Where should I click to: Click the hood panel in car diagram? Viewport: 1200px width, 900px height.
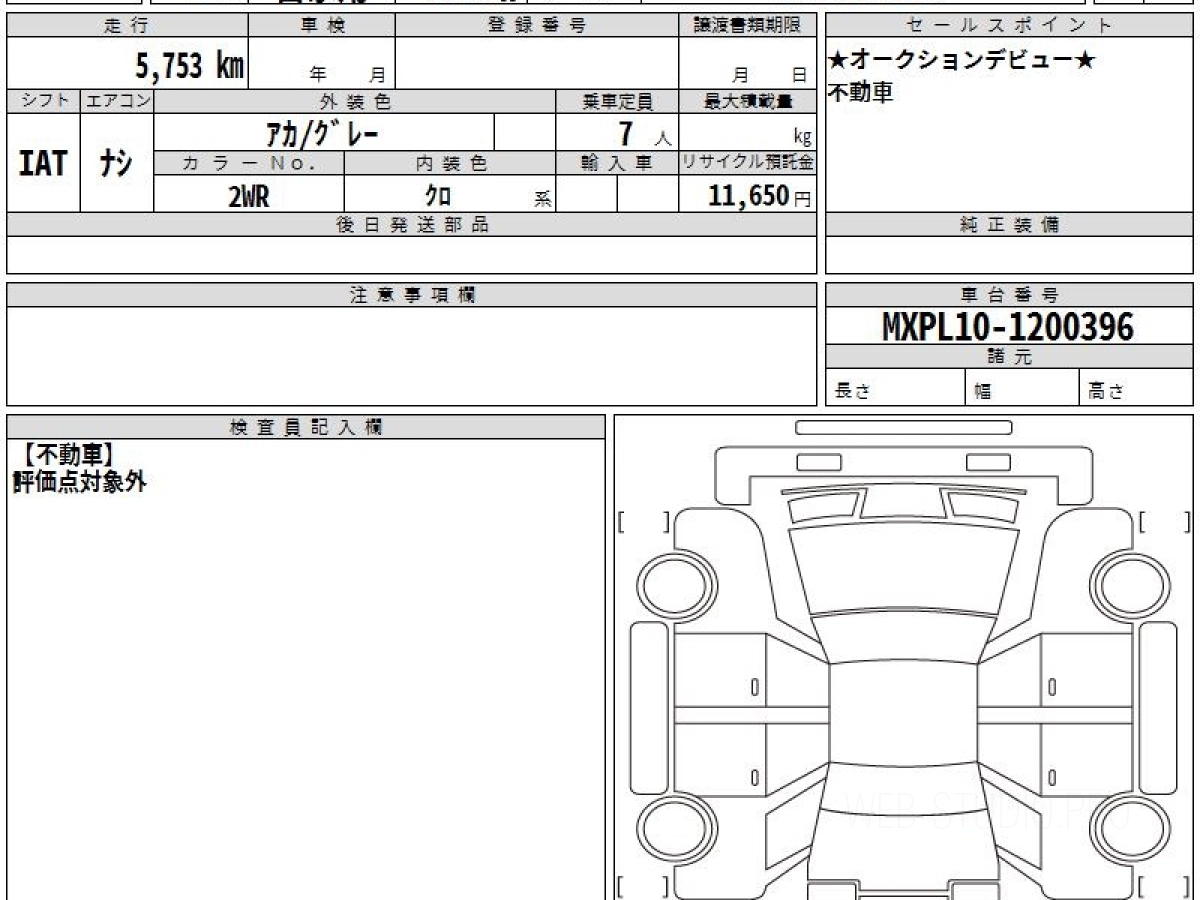click(x=904, y=568)
